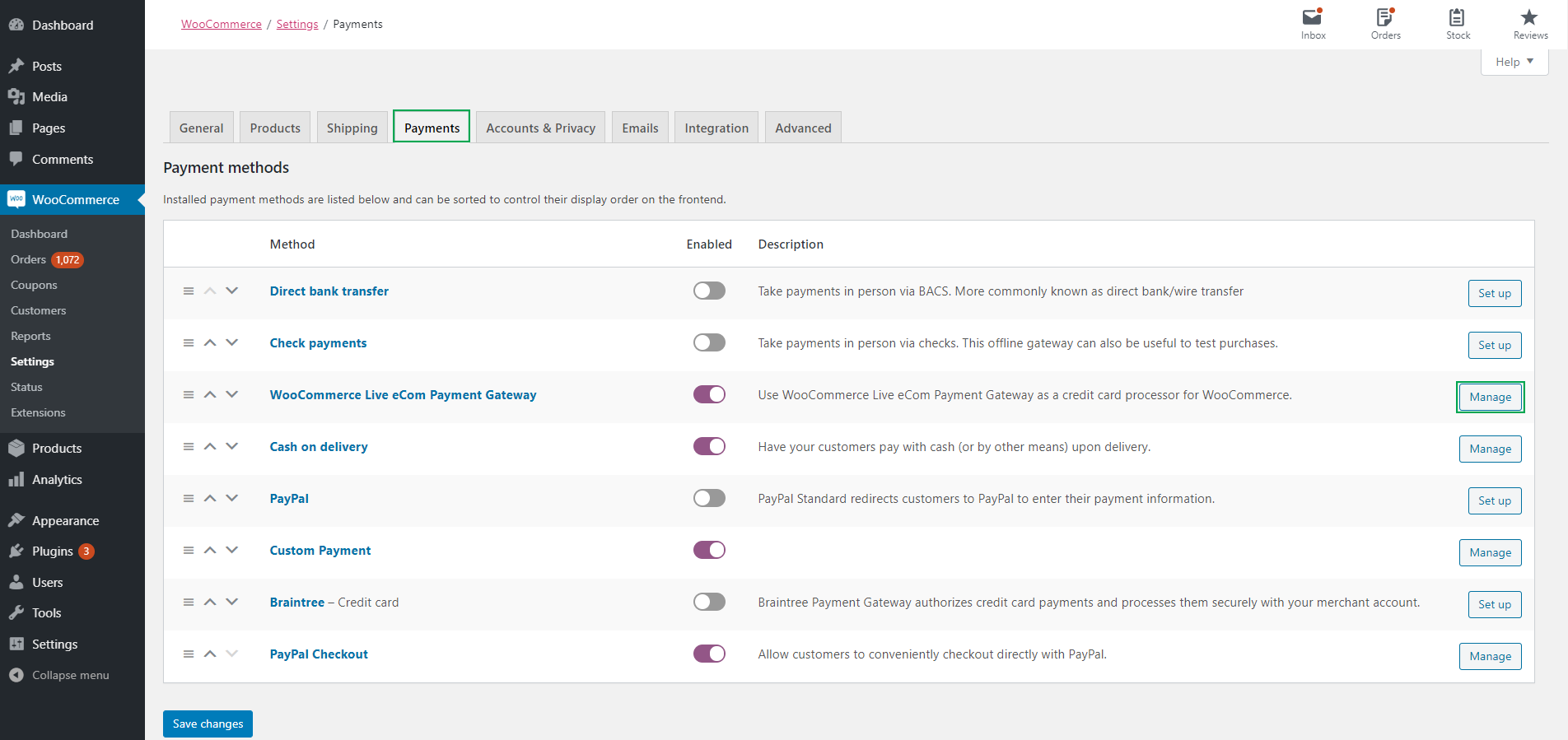Screen dimensions: 1568x740
Task: Click the Users person icon
Action: tap(16, 582)
